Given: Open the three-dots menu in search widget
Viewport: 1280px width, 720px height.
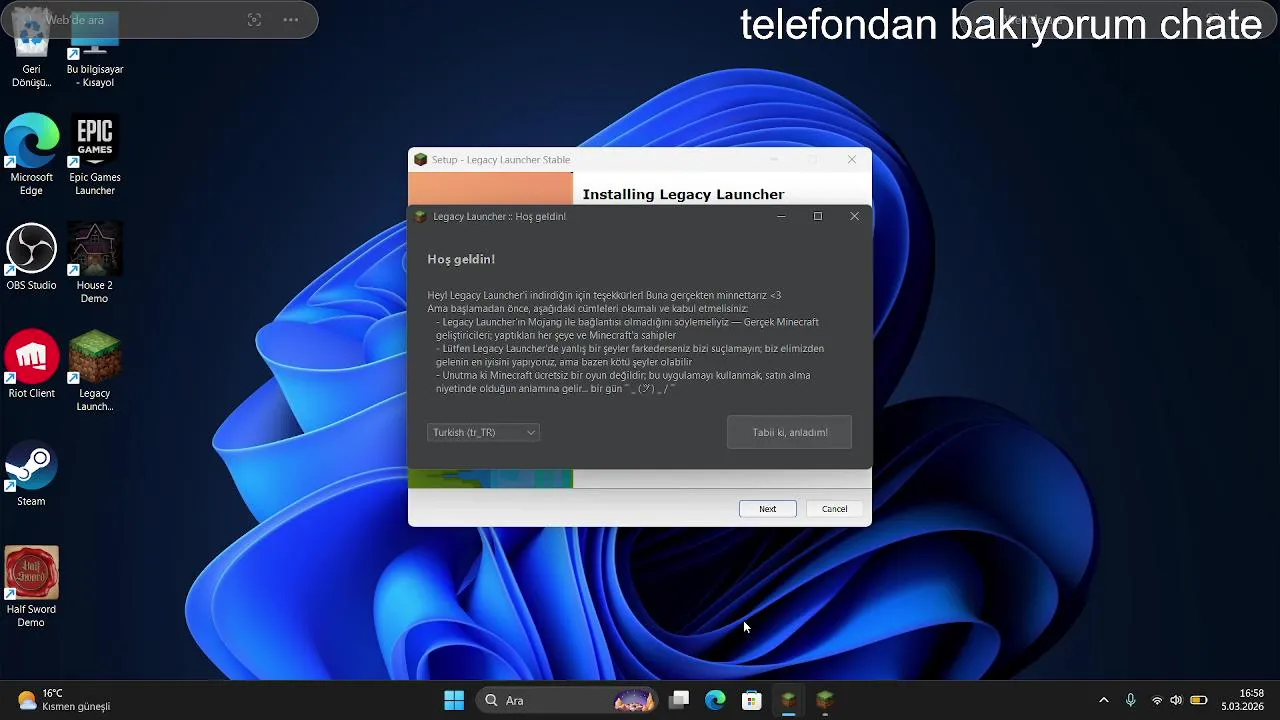Looking at the screenshot, I should [x=290, y=20].
